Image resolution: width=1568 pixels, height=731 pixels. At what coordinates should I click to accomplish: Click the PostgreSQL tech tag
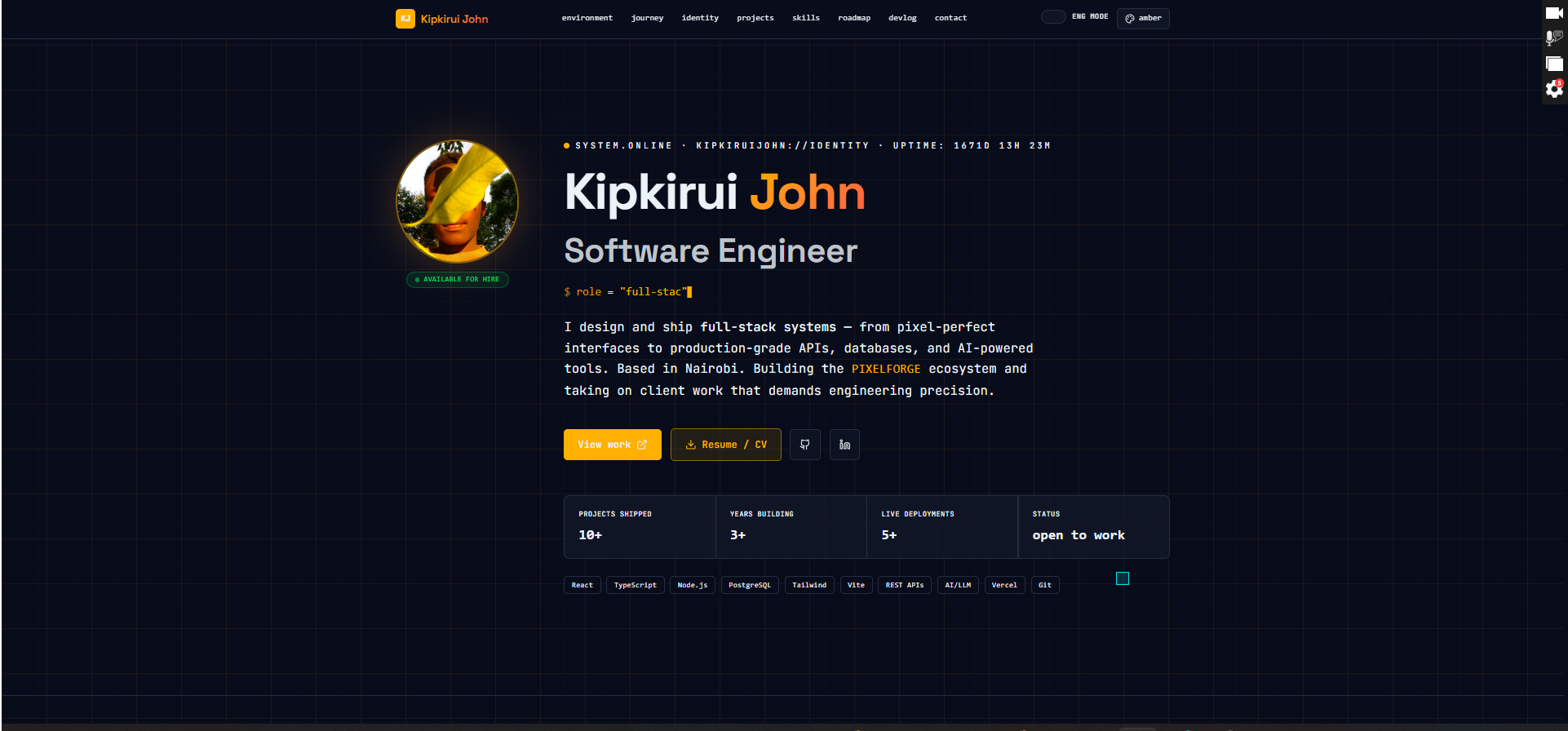coord(750,585)
